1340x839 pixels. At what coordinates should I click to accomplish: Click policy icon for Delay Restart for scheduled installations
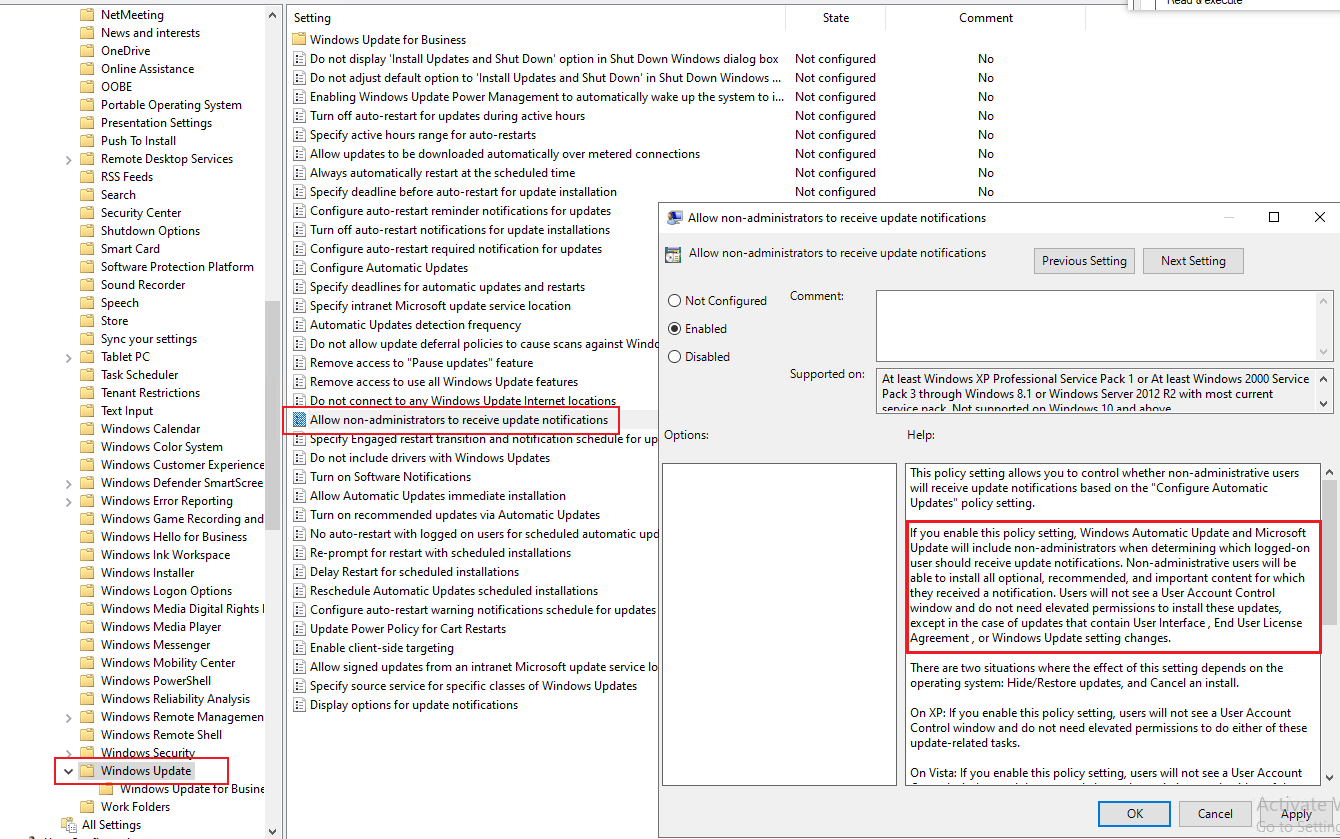click(299, 572)
